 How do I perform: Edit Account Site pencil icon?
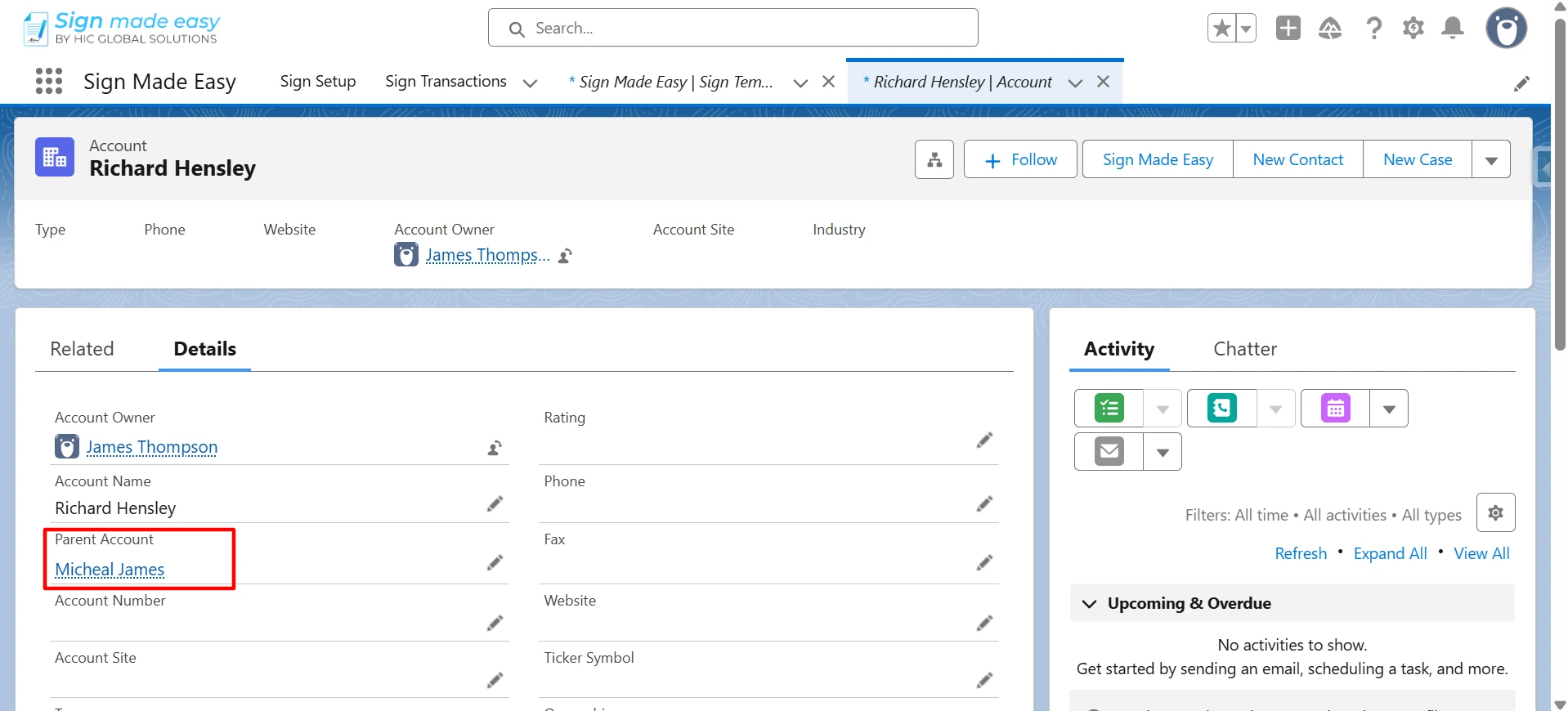[x=495, y=680]
